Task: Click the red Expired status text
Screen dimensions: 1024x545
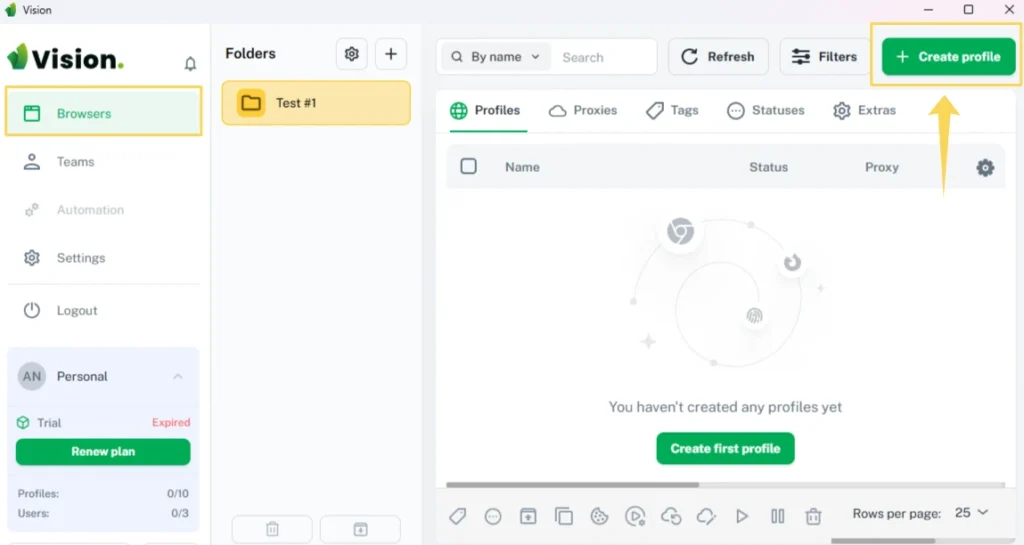Action: coord(171,422)
